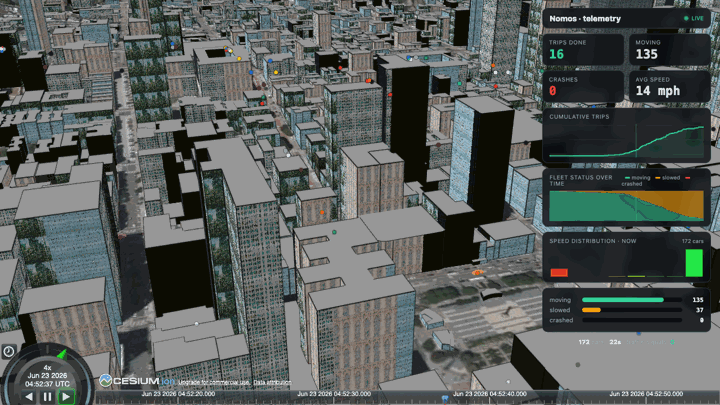Jump timeline to 04:52:40.000 marker
Screen dimensions: 720x405
point(489,394)
